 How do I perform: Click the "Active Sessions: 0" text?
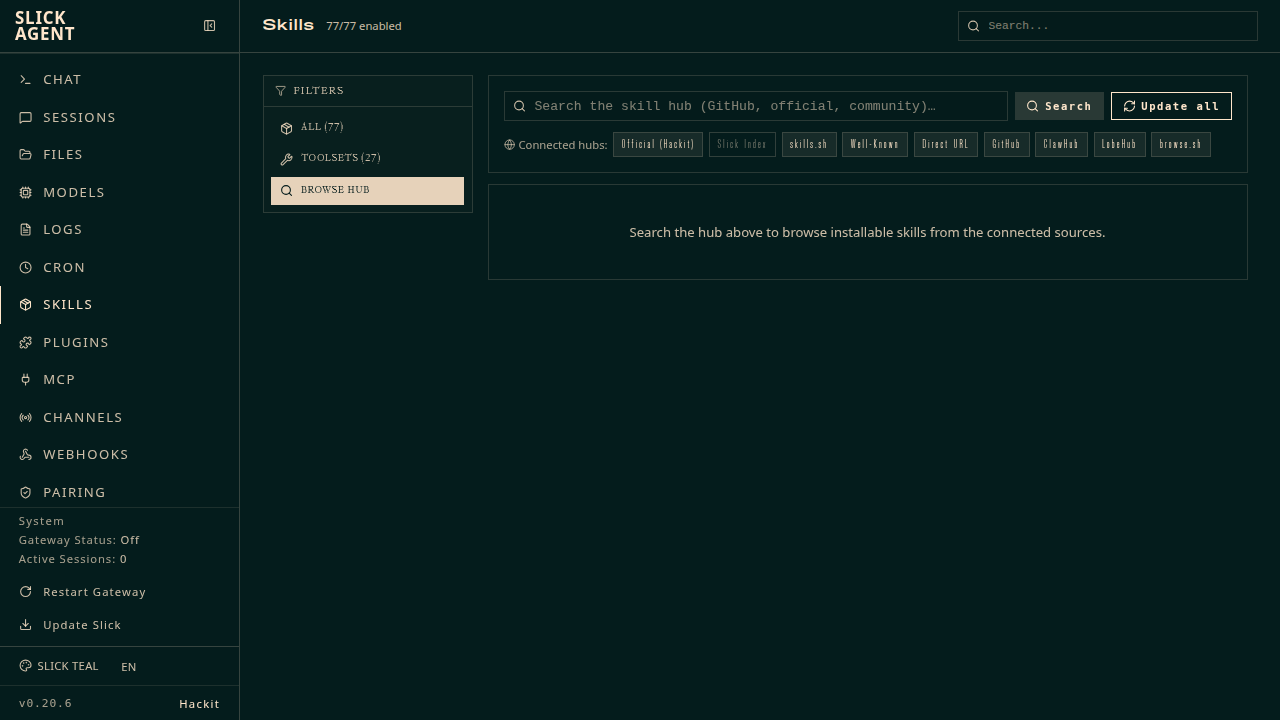tap(73, 559)
